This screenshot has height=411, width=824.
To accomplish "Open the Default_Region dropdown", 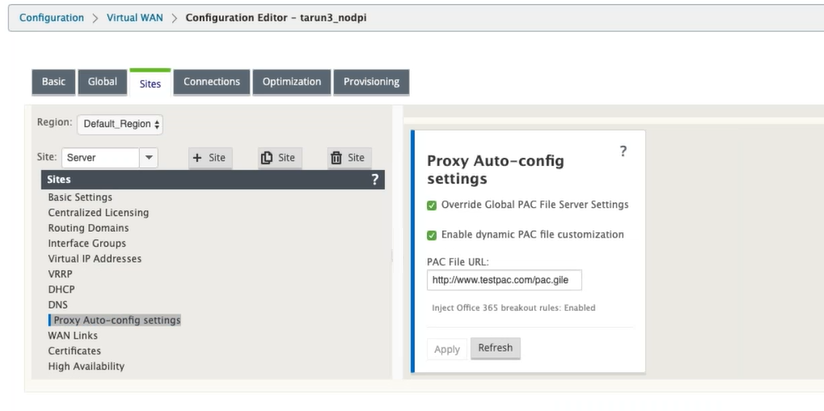I will (x=120, y=124).
